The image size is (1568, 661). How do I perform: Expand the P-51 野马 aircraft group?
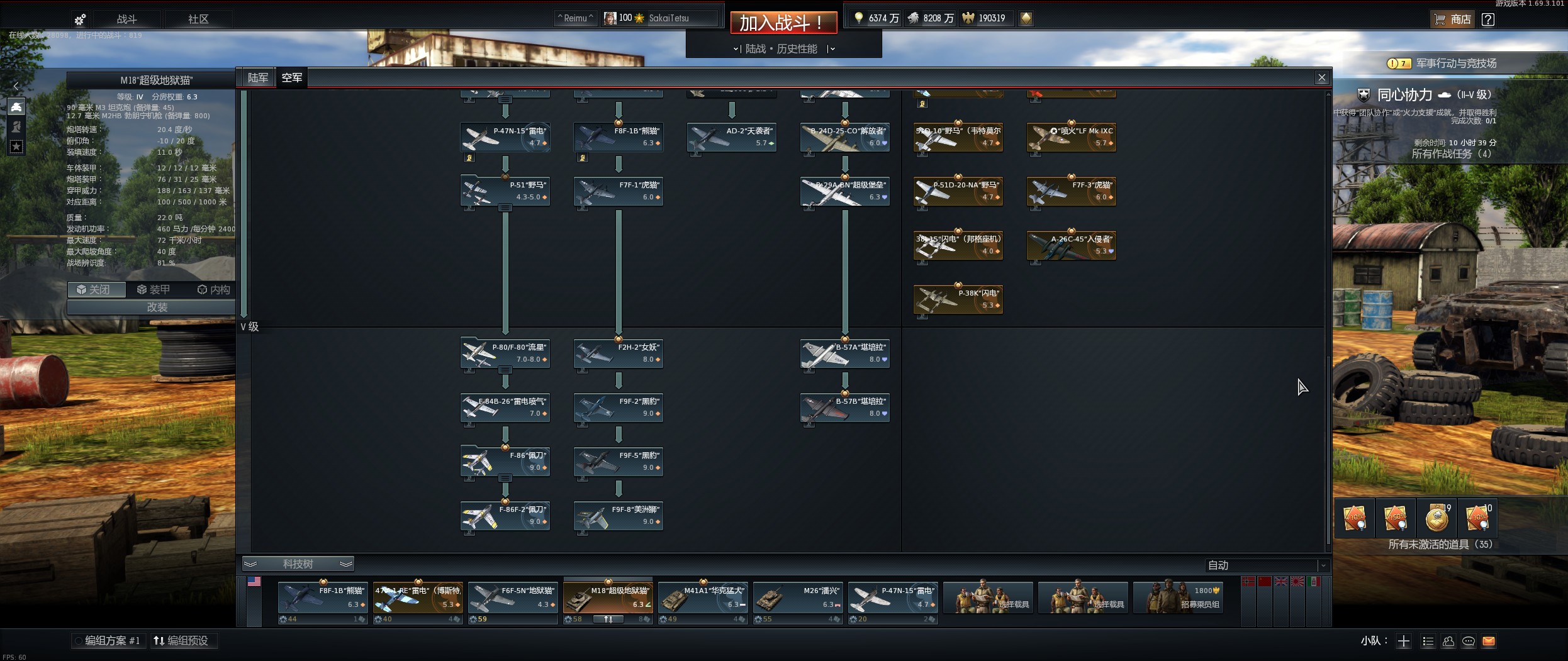[x=505, y=191]
